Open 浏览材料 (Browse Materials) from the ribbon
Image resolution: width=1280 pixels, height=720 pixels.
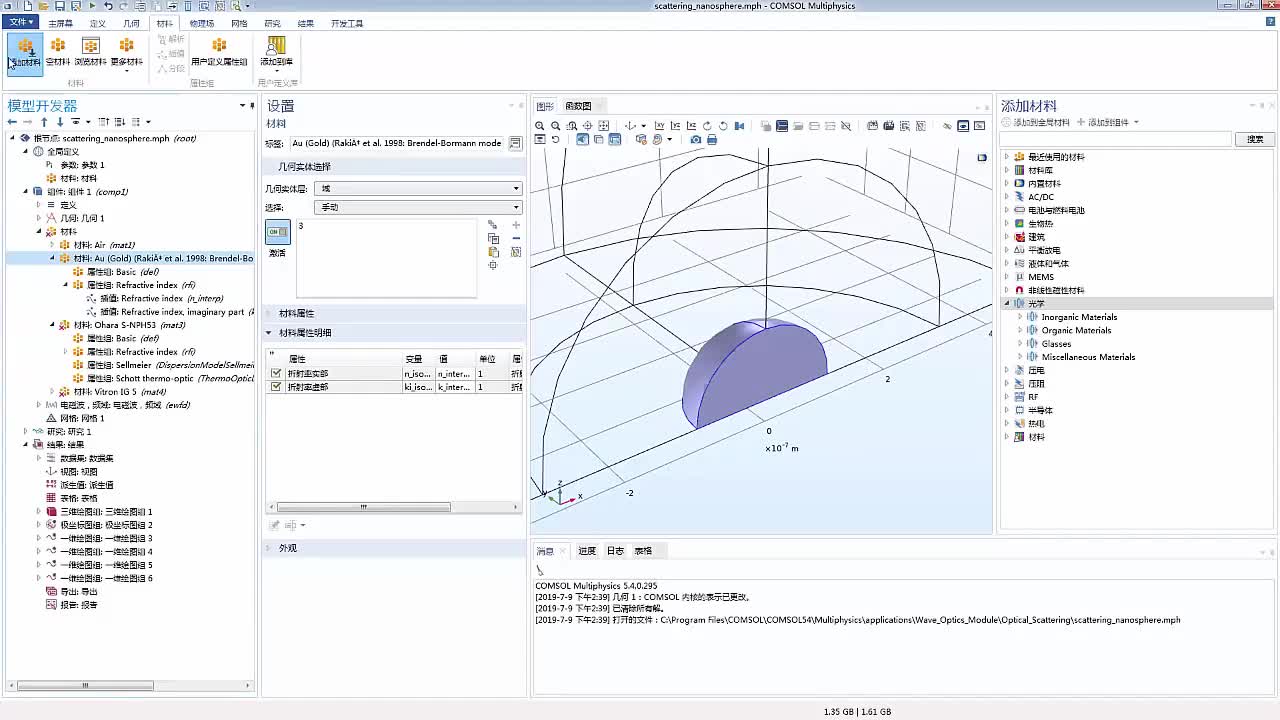[90, 52]
